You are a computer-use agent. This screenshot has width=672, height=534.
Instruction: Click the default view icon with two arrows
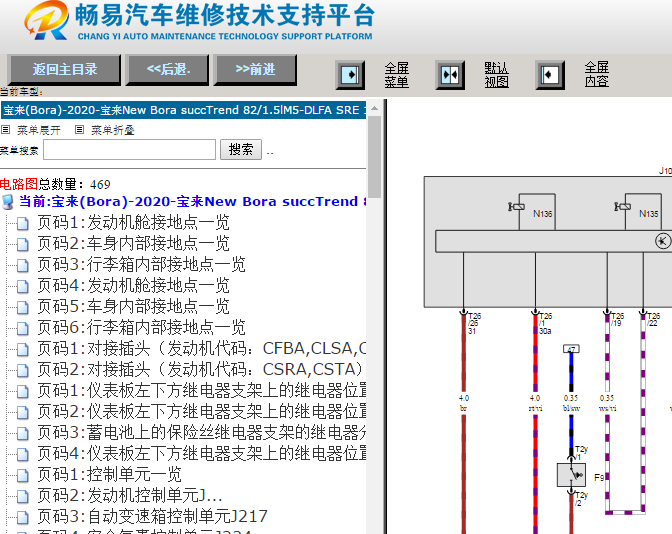point(450,75)
